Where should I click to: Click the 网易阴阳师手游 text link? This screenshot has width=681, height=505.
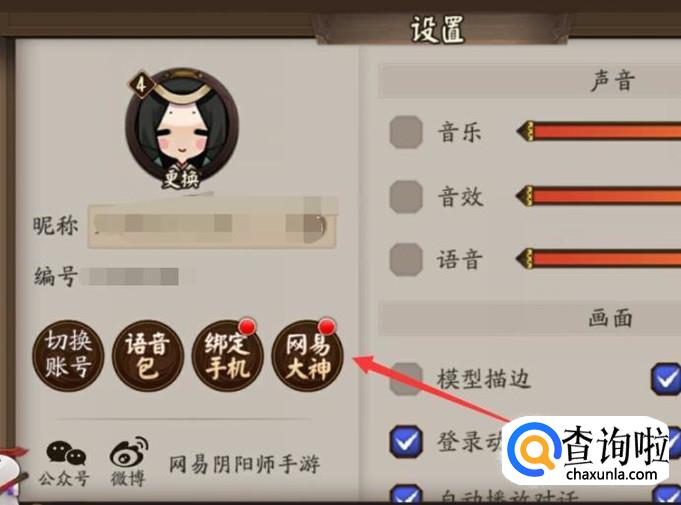click(245, 465)
